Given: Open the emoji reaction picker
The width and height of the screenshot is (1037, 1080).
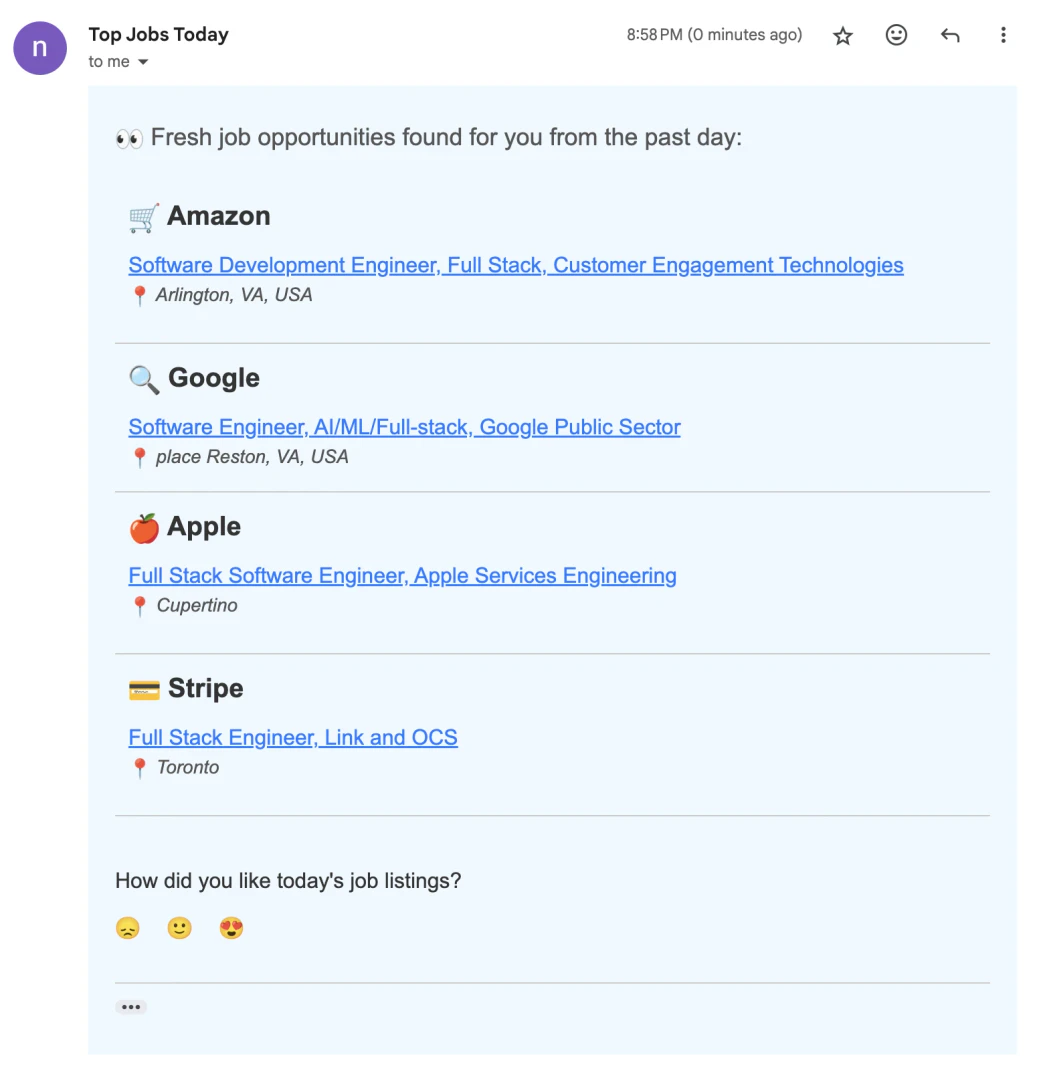Looking at the screenshot, I should point(897,35).
